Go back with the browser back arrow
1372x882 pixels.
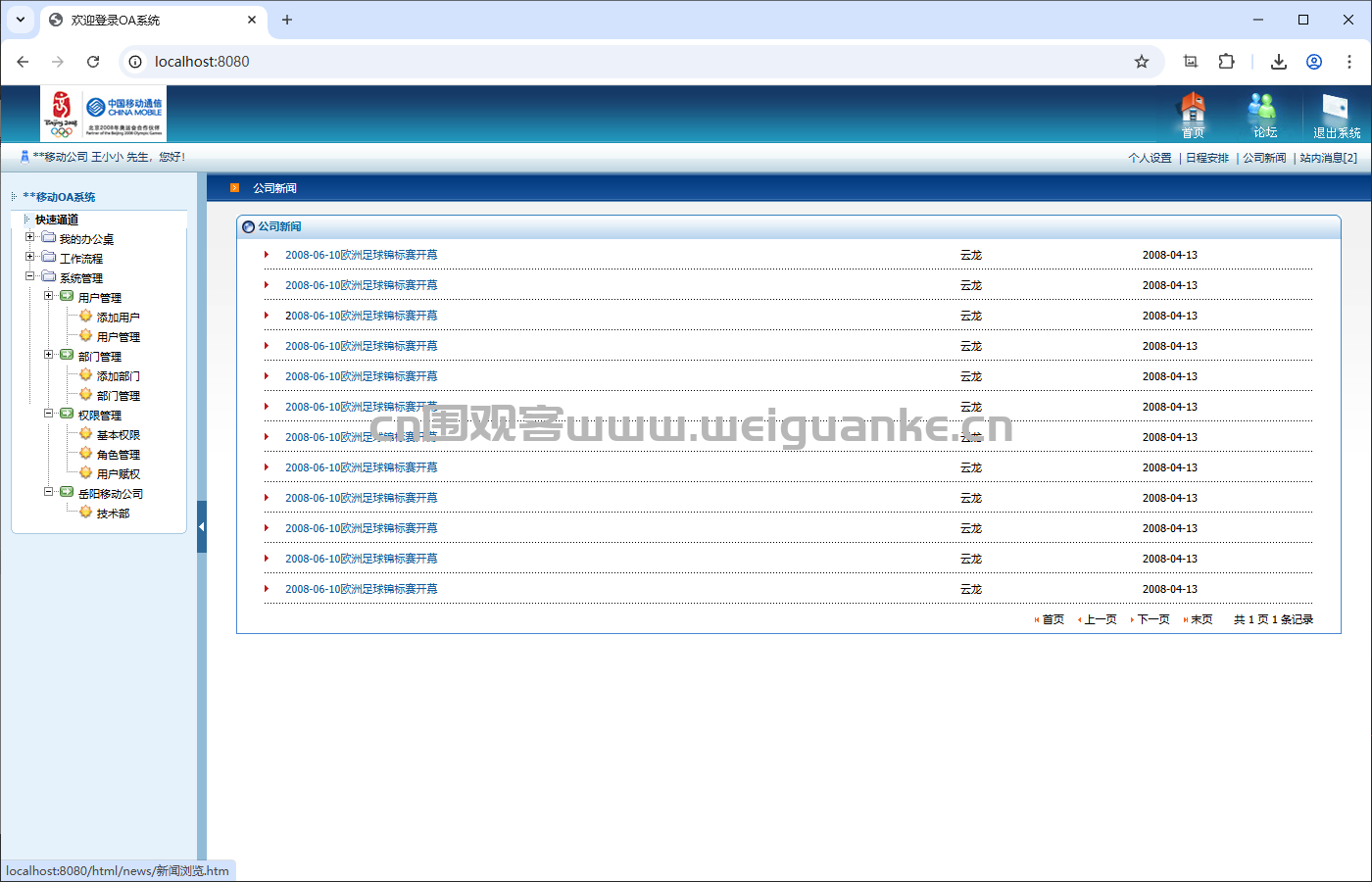point(23,62)
